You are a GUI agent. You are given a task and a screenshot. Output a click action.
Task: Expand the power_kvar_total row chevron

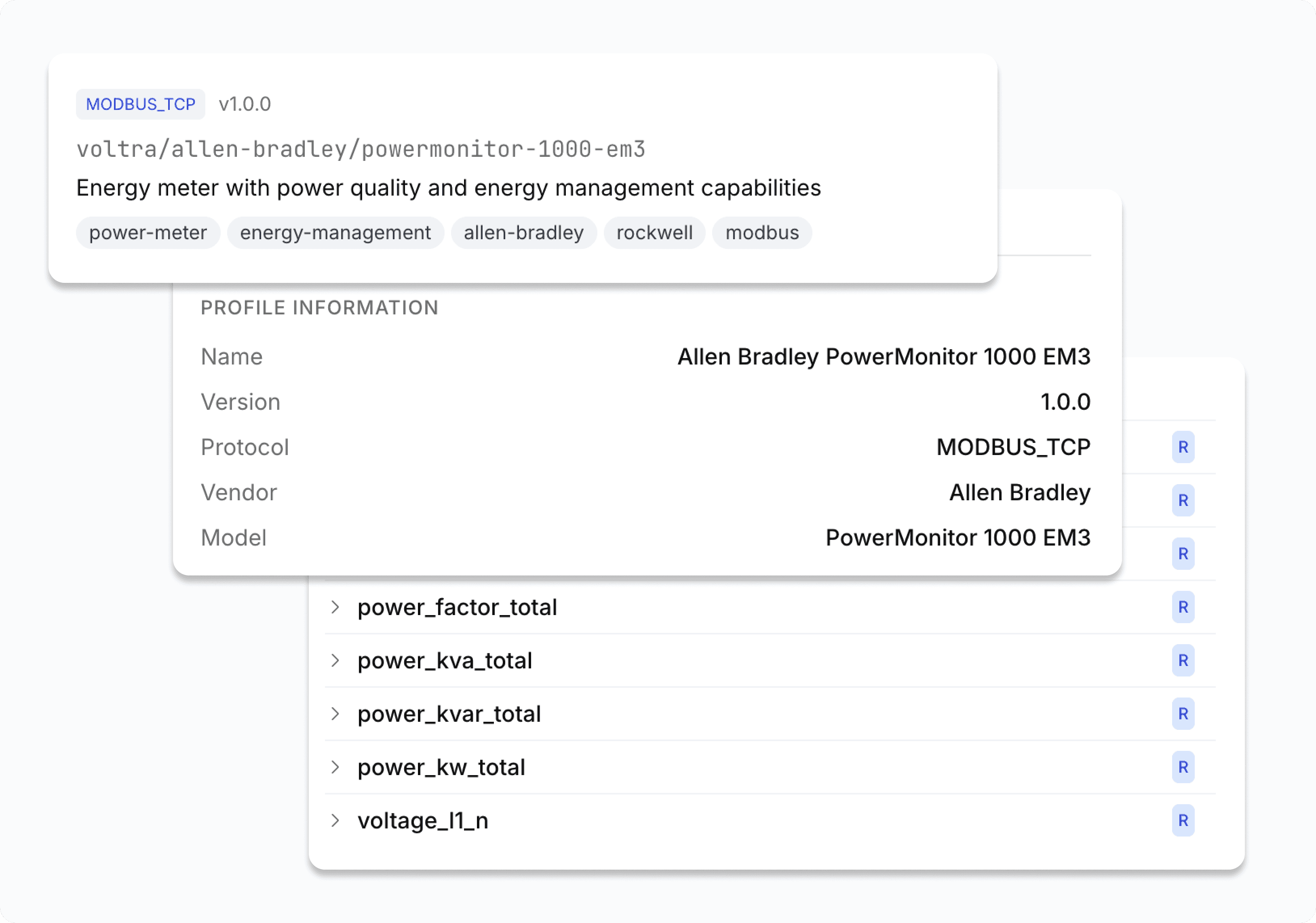tap(335, 714)
